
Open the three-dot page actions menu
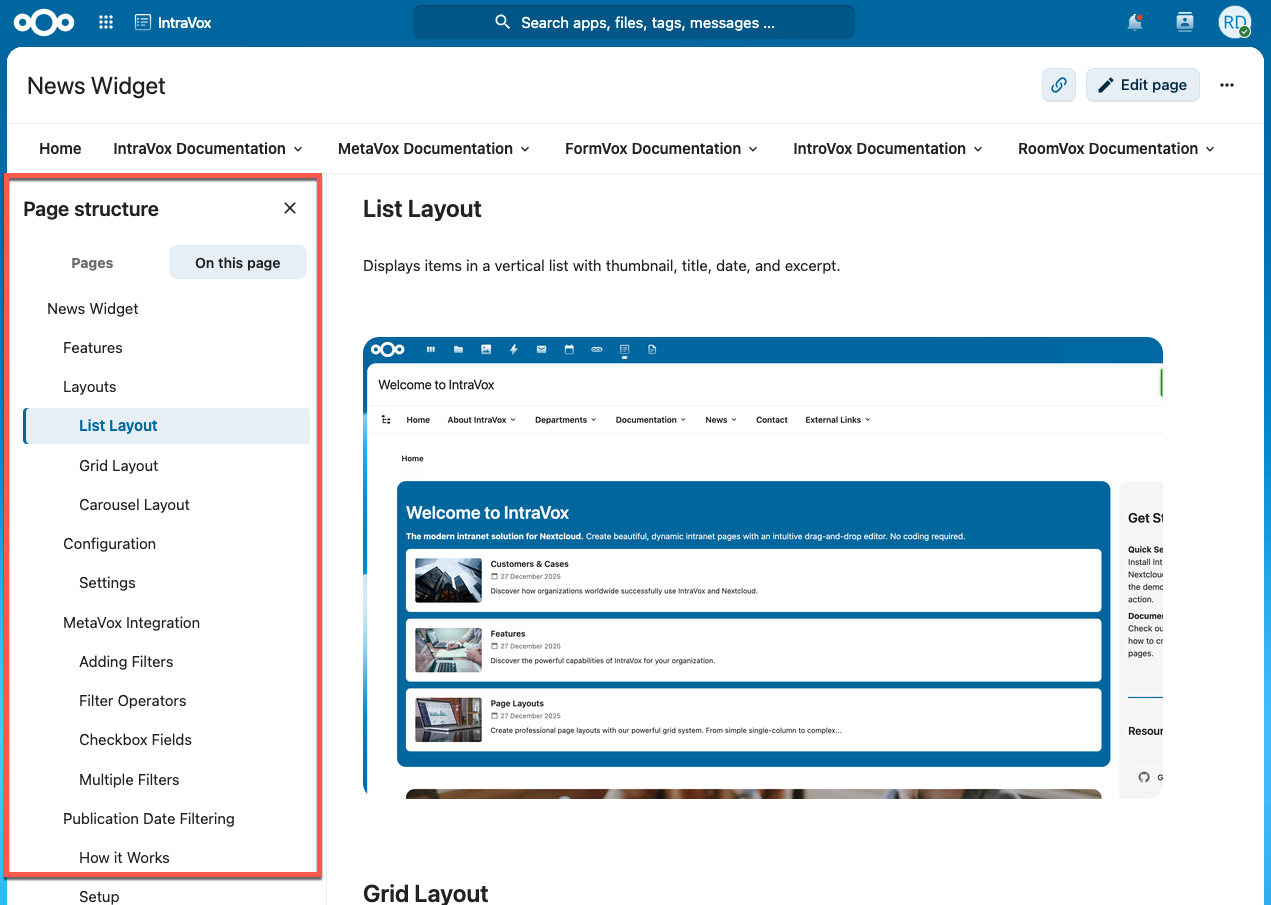pyautogui.click(x=1227, y=85)
